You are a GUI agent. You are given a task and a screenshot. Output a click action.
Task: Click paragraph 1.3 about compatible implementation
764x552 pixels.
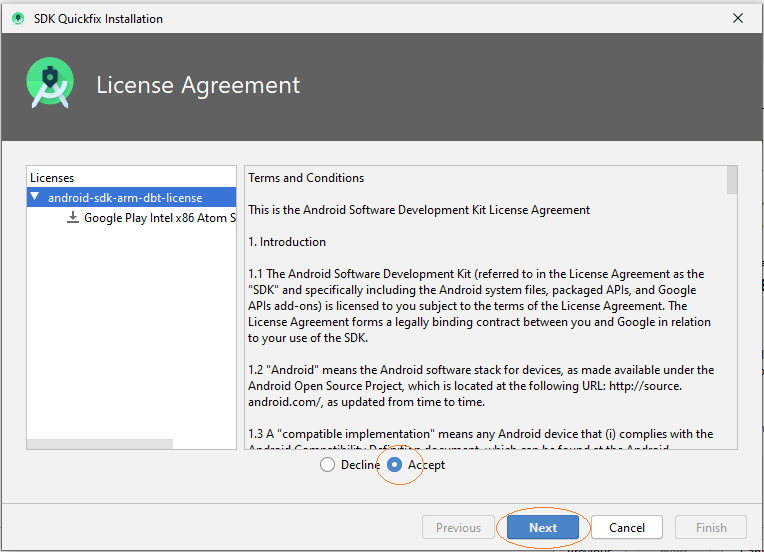[480, 440]
